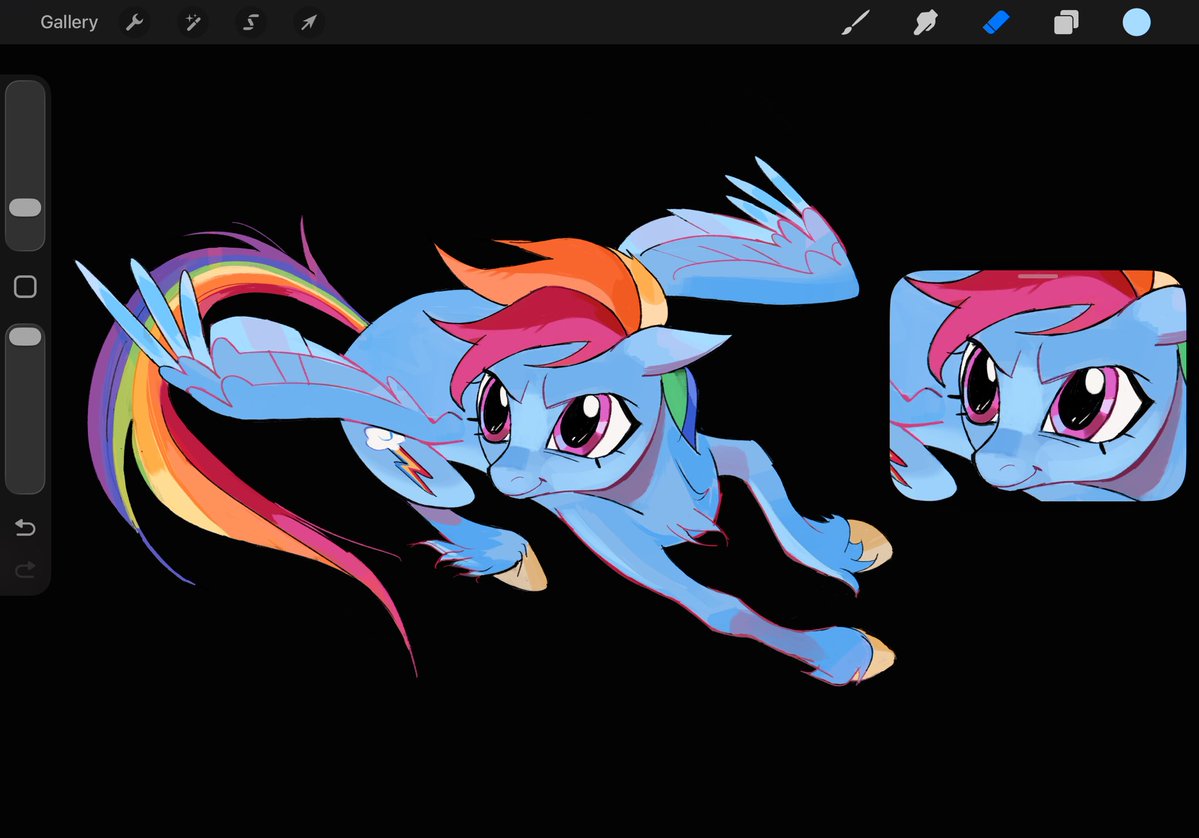Adjust the brush size slider handle
The image size is (1199, 838).
[x=25, y=207]
